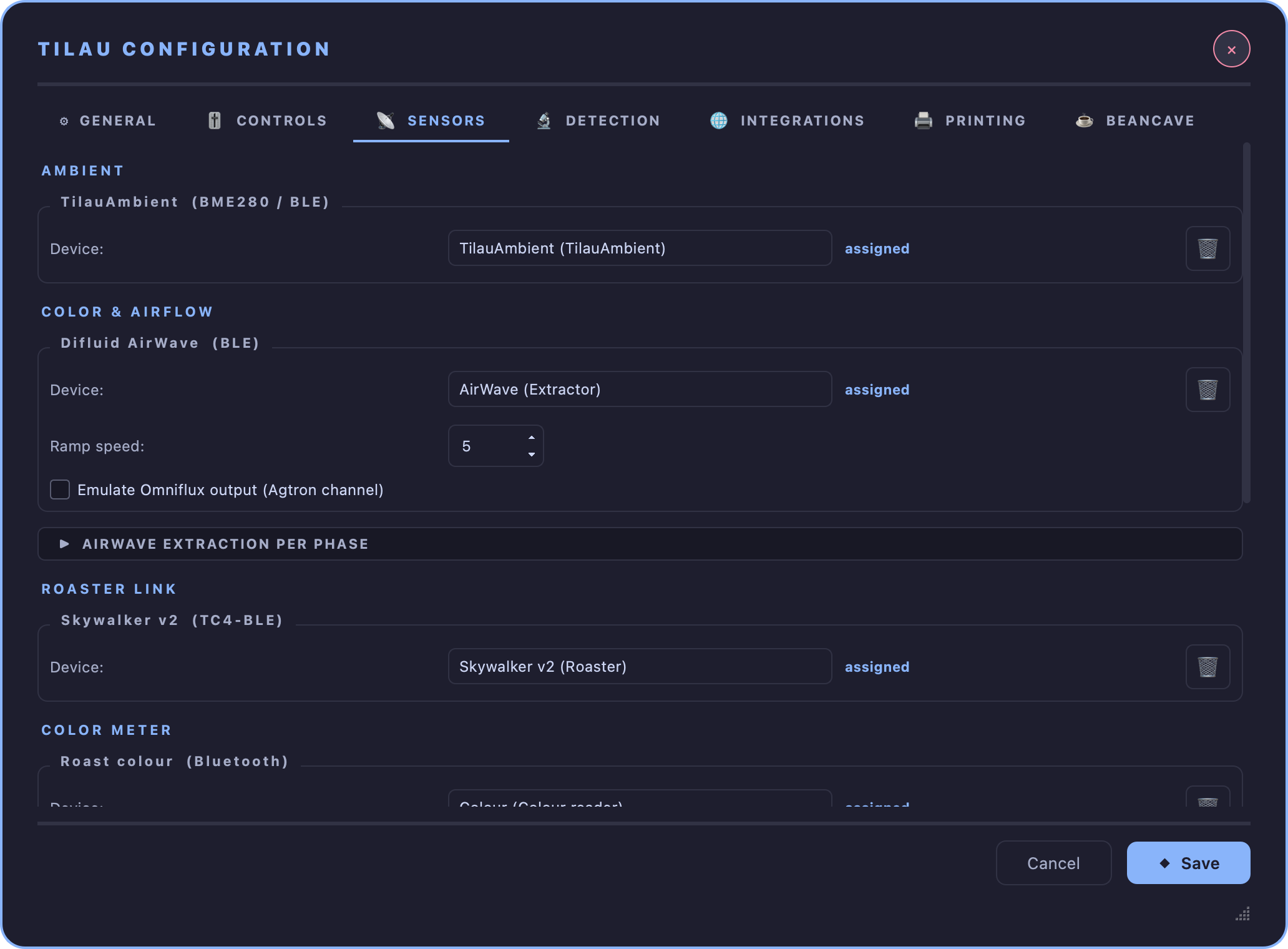Expand Airwave Extraction Per Phase section

pos(640,544)
